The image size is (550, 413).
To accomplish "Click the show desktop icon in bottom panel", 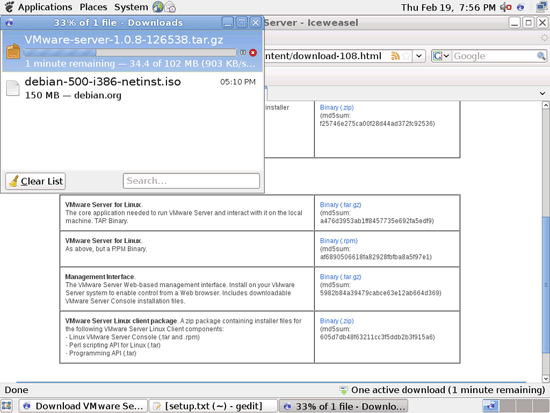I will coord(7,406).
